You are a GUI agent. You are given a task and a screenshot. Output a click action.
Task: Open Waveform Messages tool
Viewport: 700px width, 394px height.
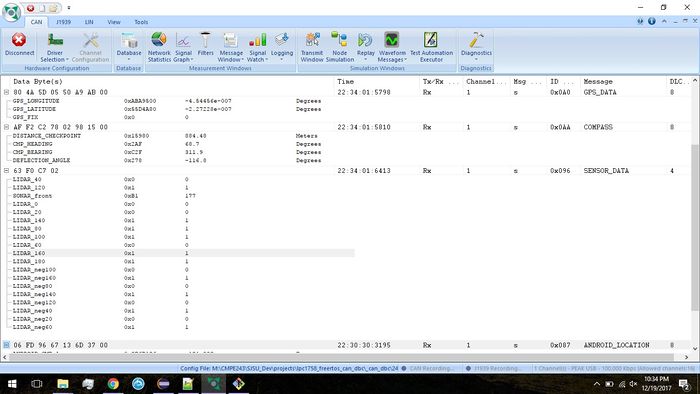point(392,47)
